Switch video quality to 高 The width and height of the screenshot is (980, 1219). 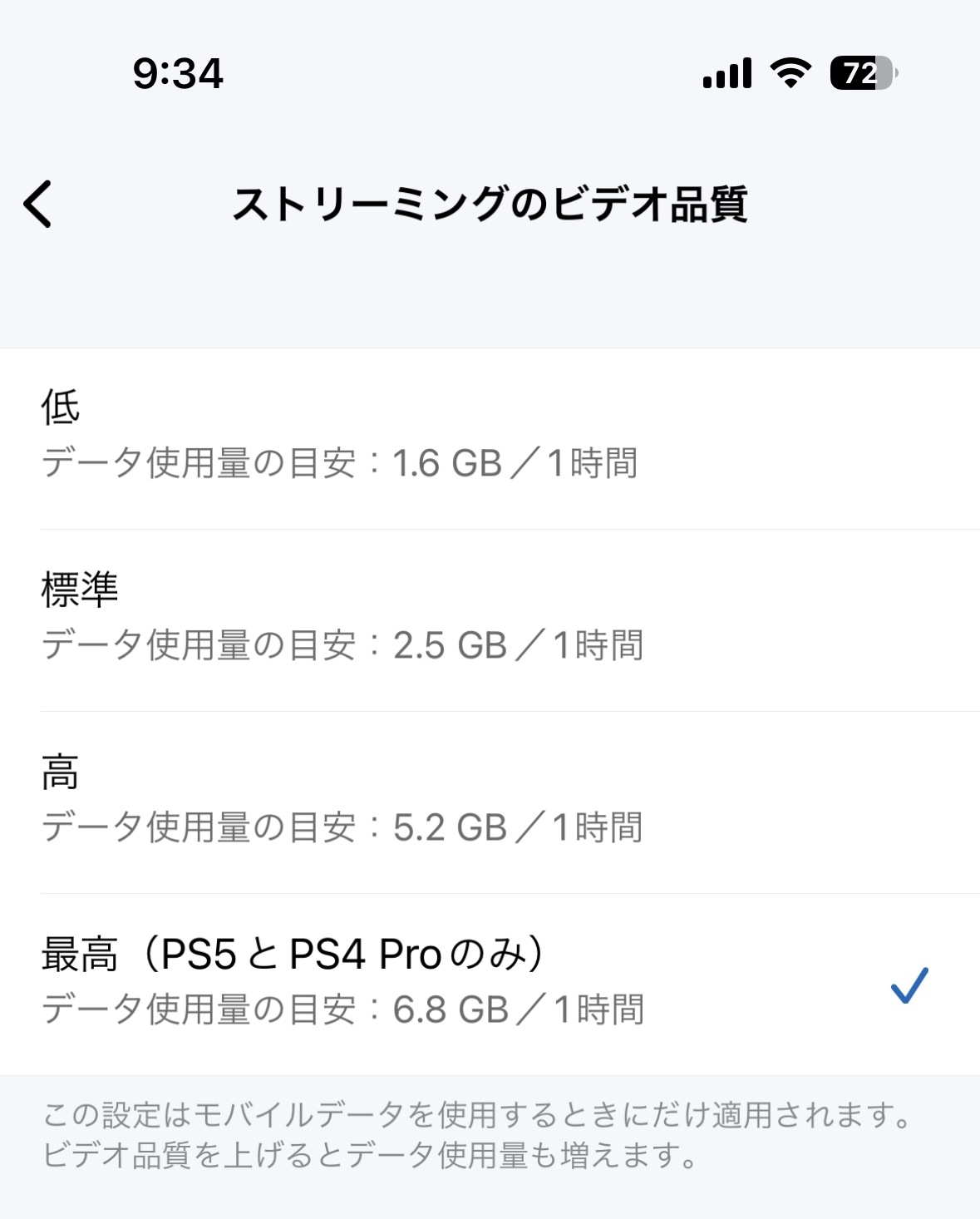tap(61, 772)
